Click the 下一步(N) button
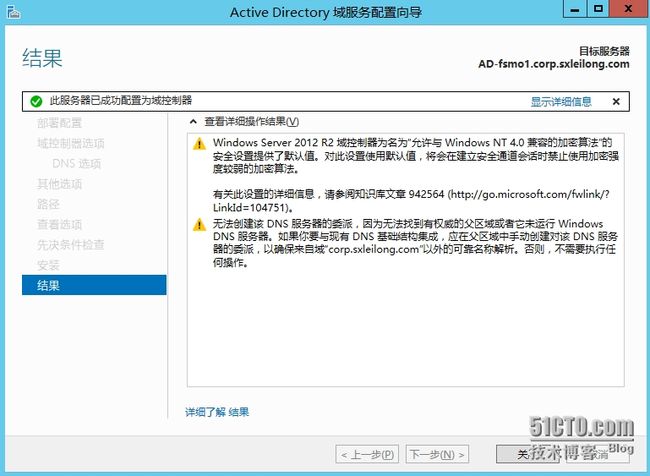Image resolution: width=650 pixels, height=476 pixels. (437, 454)
